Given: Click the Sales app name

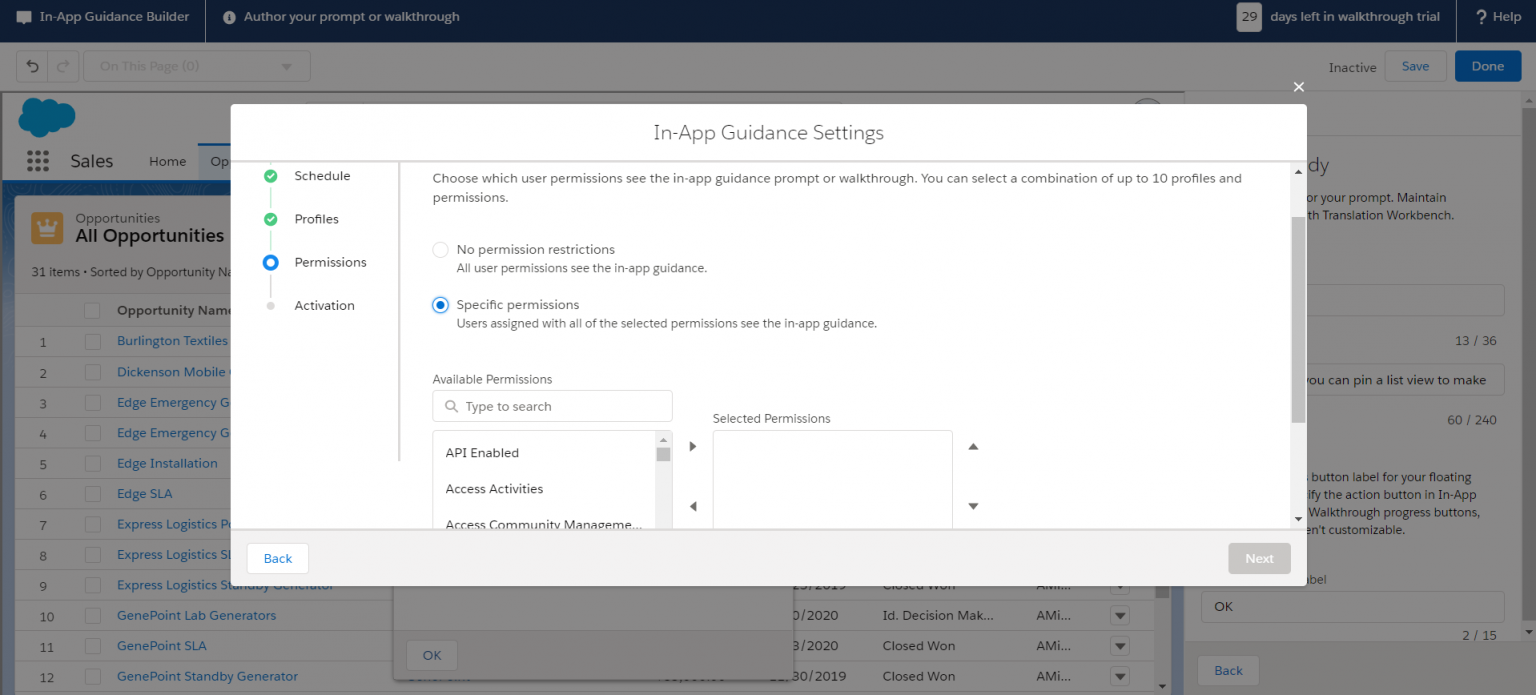Looking at the screenshot, I should click(x=92, y=161).
